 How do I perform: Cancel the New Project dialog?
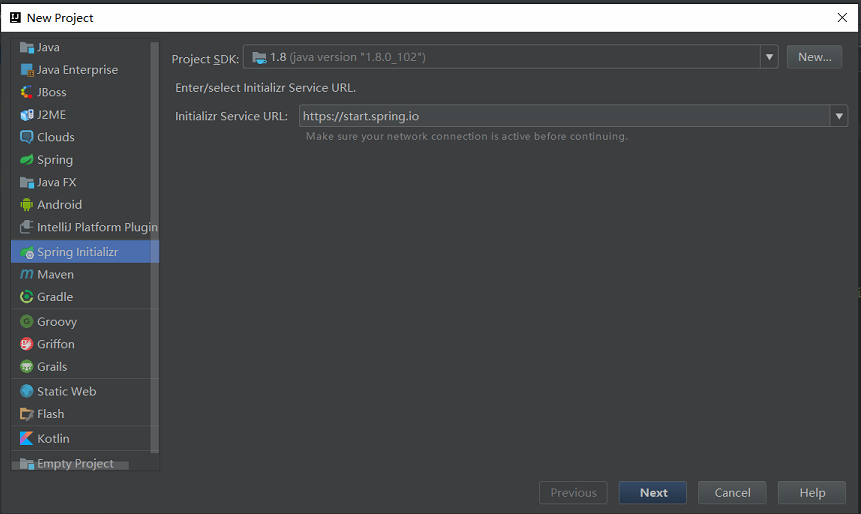pyautogui.click(x=732, y=493)
